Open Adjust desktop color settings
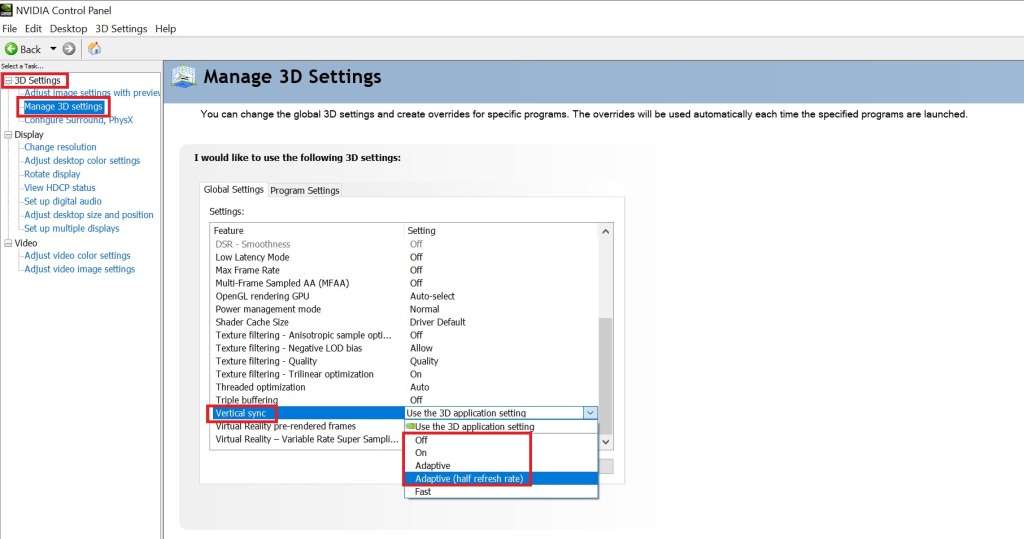Screen dimensions: 1024x539 pos(82,161)
